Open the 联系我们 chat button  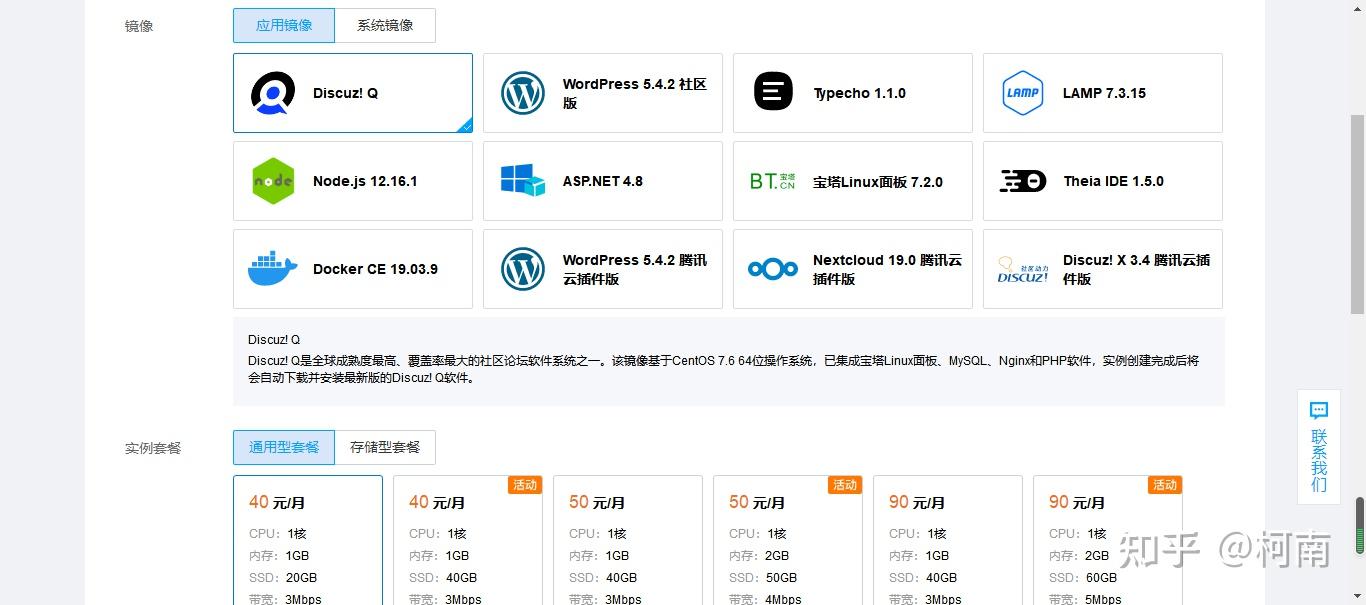[1319, 447]
